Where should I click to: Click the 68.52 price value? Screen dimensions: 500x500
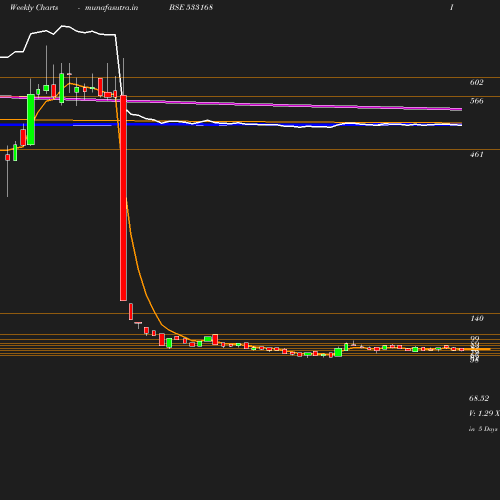479,398
